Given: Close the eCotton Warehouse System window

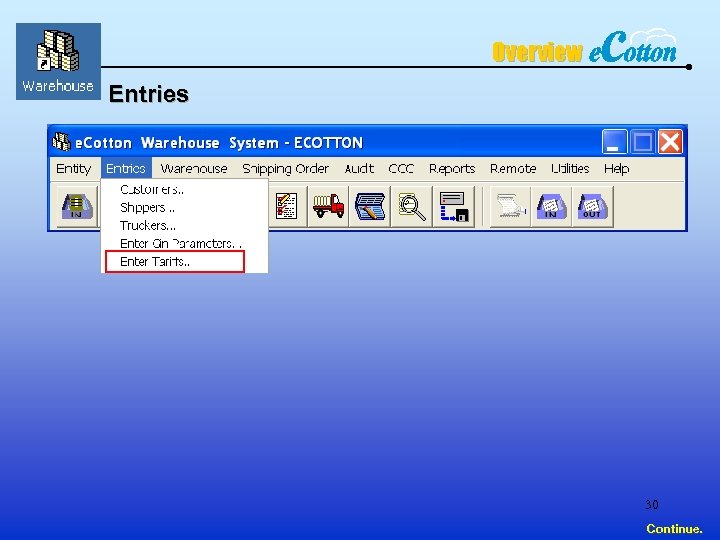Looking at the screenshot, I should 670,142.
